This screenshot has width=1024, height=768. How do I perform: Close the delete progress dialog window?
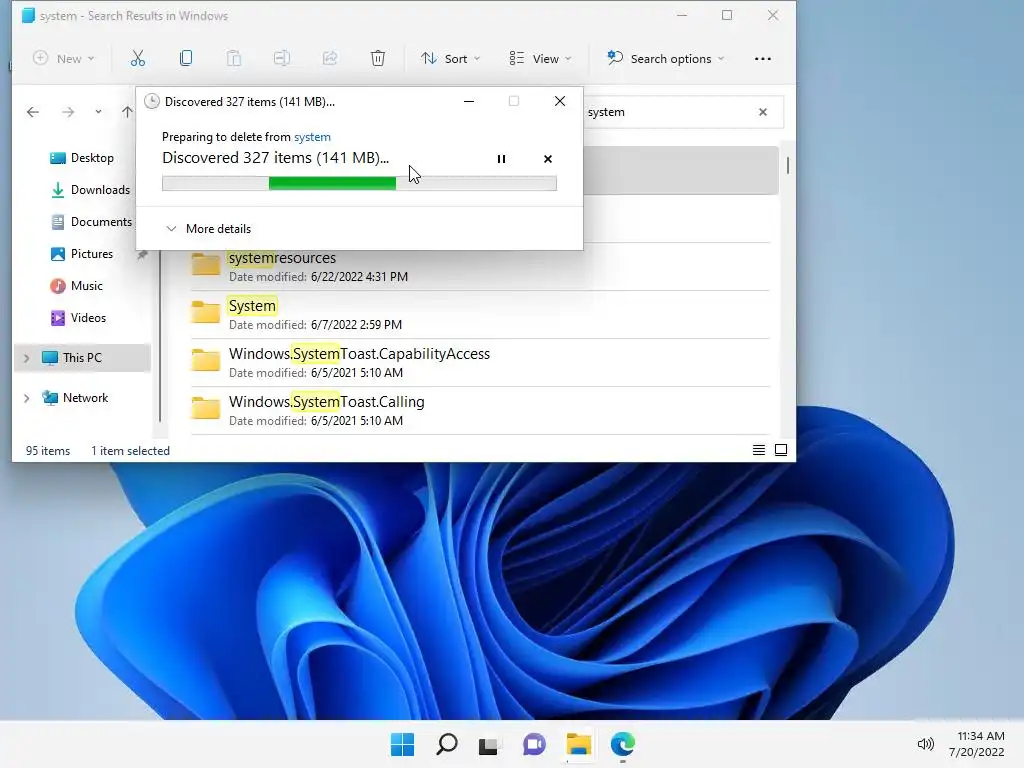pyautogui.click(x=560, y=101)
